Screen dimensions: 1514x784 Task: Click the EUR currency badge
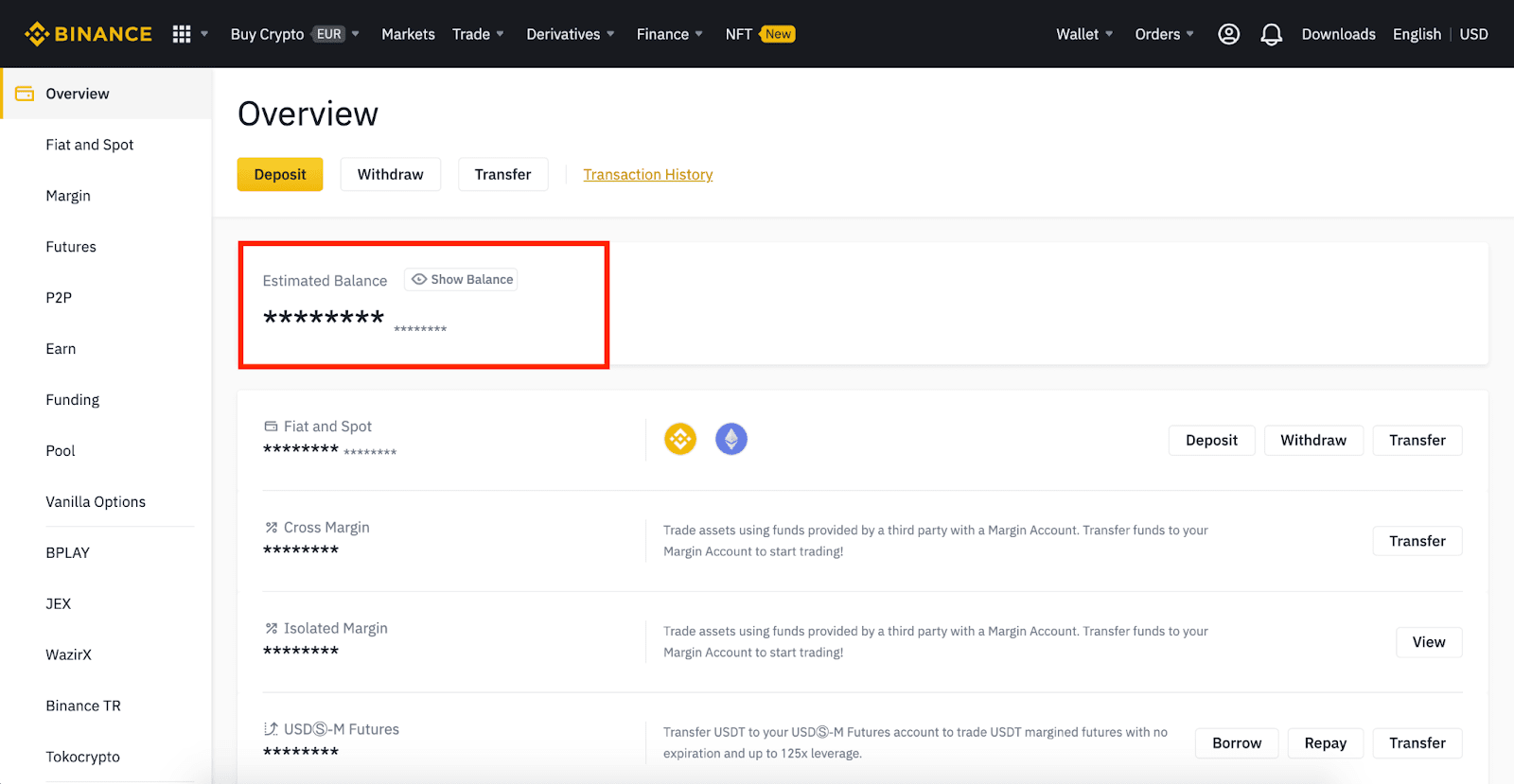coord(329,34)
